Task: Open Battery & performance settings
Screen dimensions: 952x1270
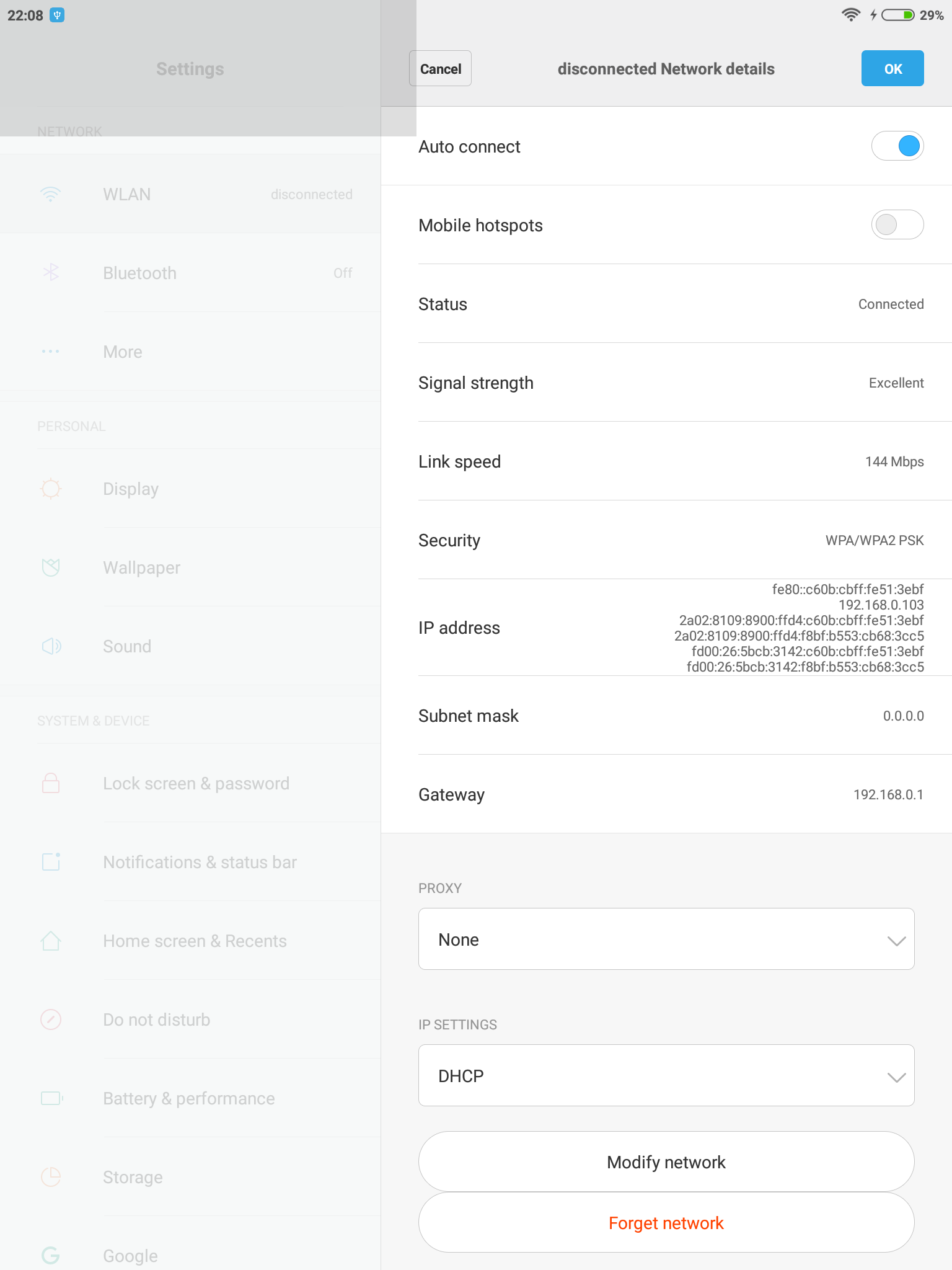Action: coord(190,1098)
